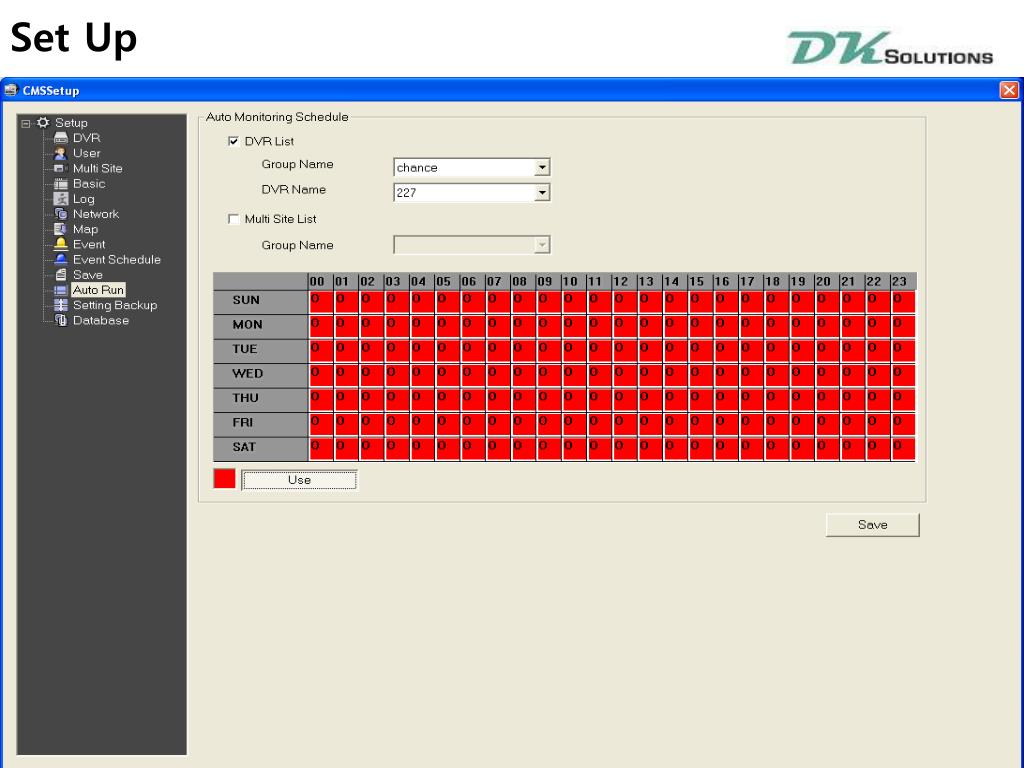The image size is (1024, 768).
Task: Click the DVR device icon in the tree
Action: click(61, 138)
